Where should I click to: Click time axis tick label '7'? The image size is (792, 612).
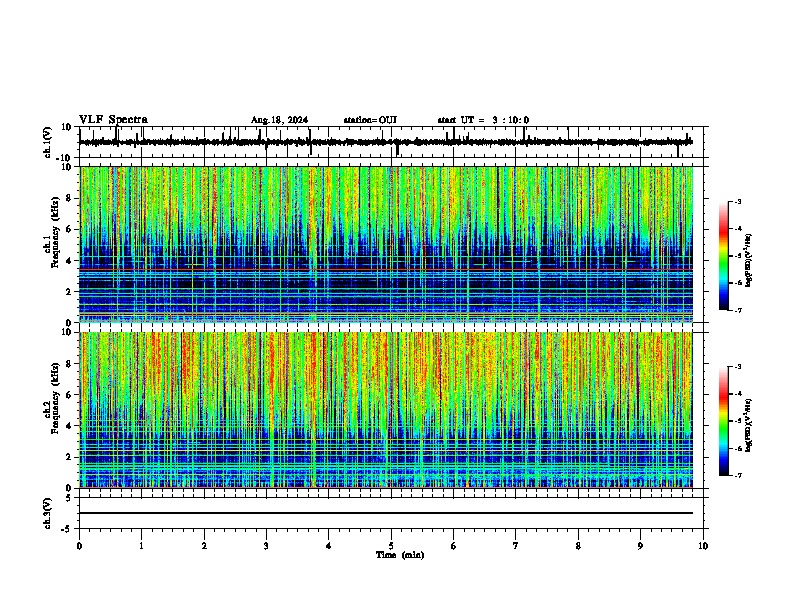click(516, 546)
